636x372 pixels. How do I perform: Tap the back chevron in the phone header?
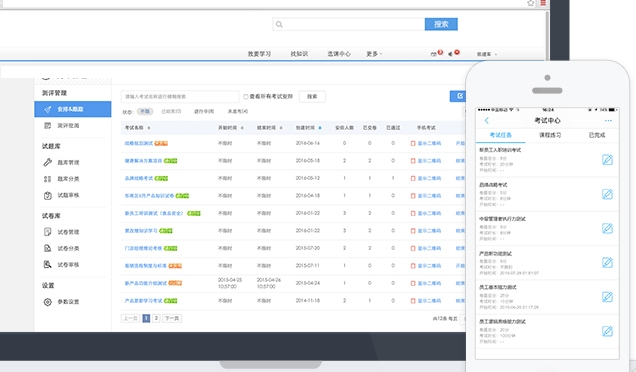coord(487,120)
